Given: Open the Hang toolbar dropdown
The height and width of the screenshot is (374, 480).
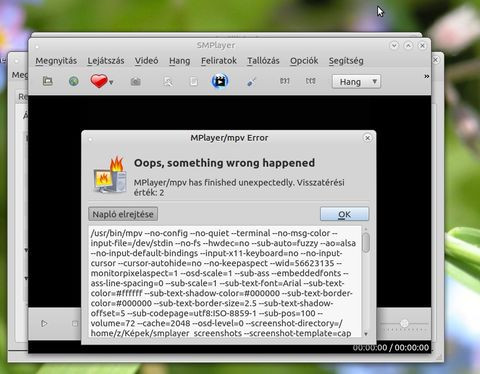Looking at the screenshot, I should (x=356, y=82).
